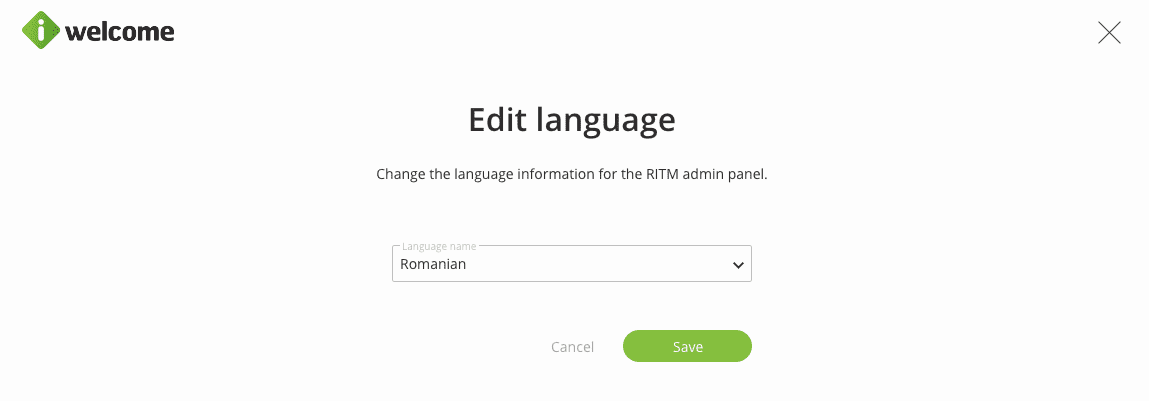This screenshot has width=1149, height=401.
Task: Click the word "Romanian" in the field
Action: click(433, 265)
